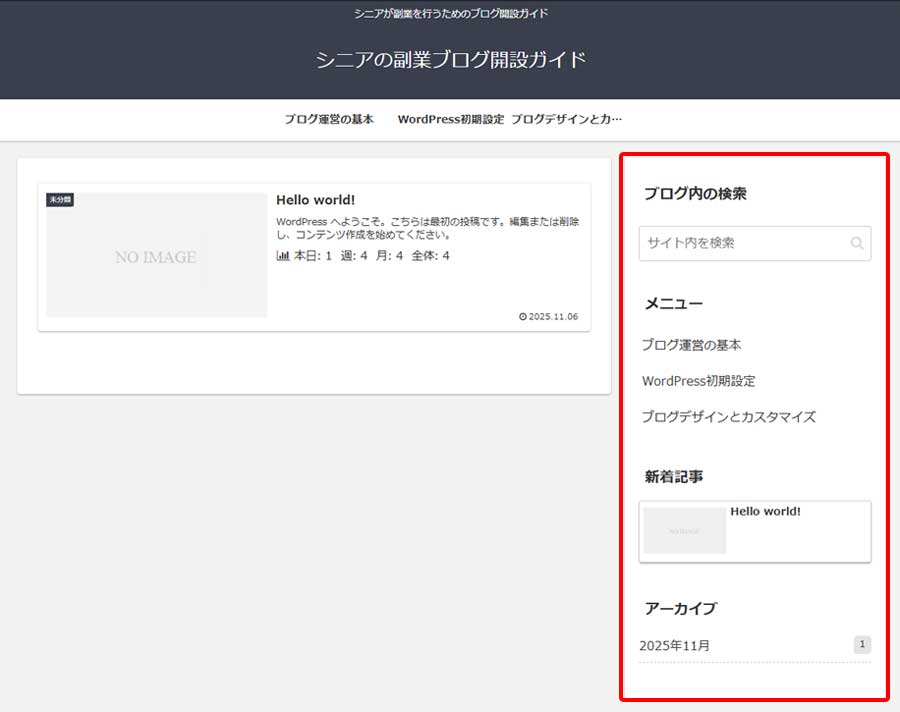Click the tagline シニアが副業を行うためのブログ開設ガイド
The width and height of the screenshot is (900, 712).
point(450,13)
